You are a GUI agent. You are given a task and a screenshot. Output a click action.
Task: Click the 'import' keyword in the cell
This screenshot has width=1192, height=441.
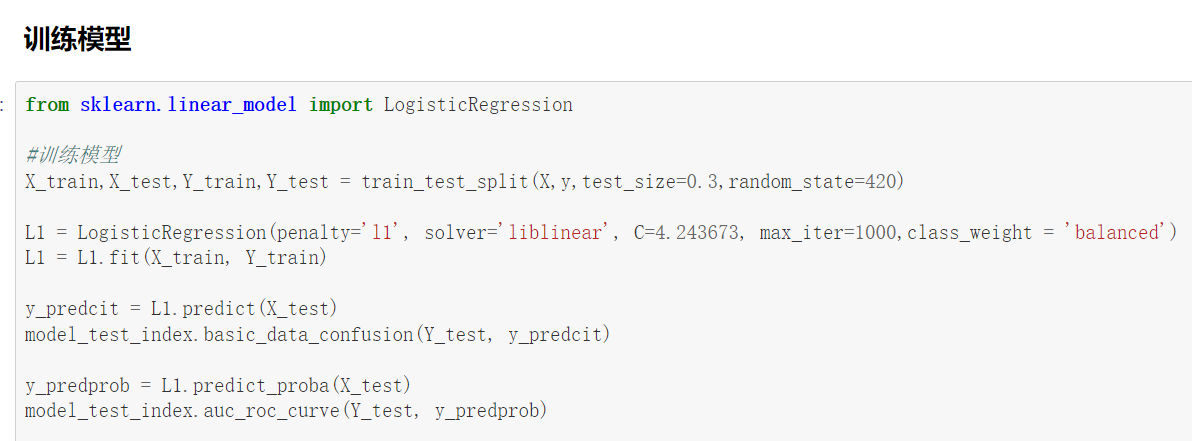(340, 105)
